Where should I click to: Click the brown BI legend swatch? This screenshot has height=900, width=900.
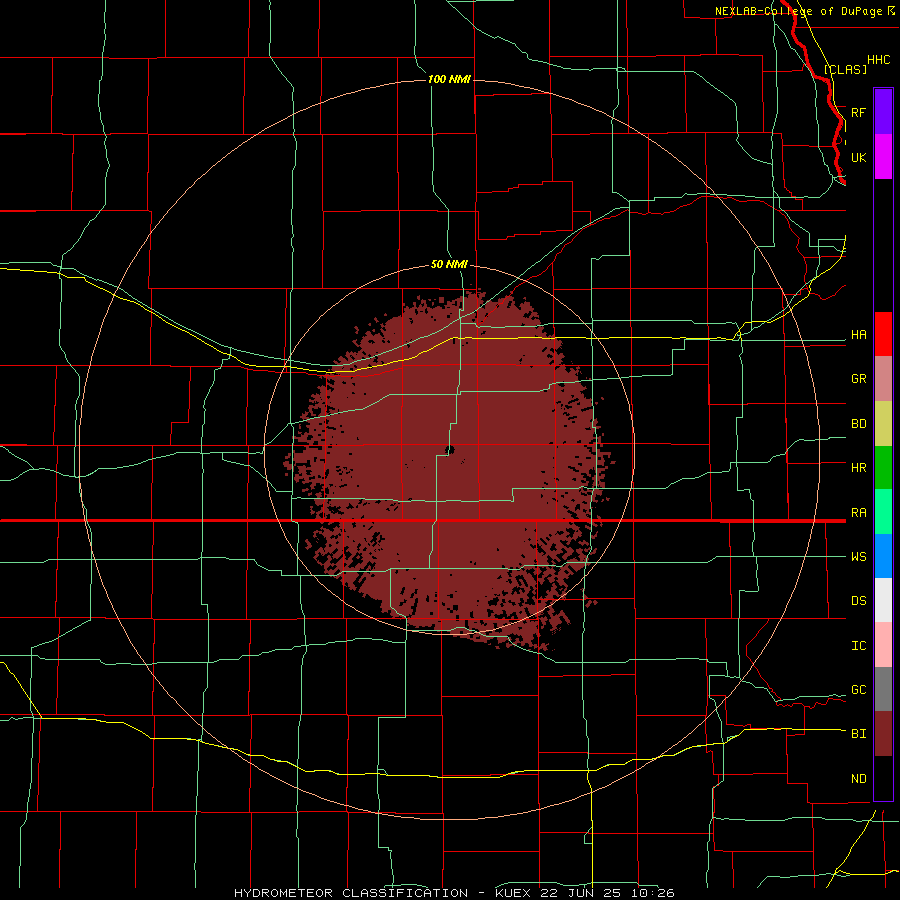[x=883, y=734]
